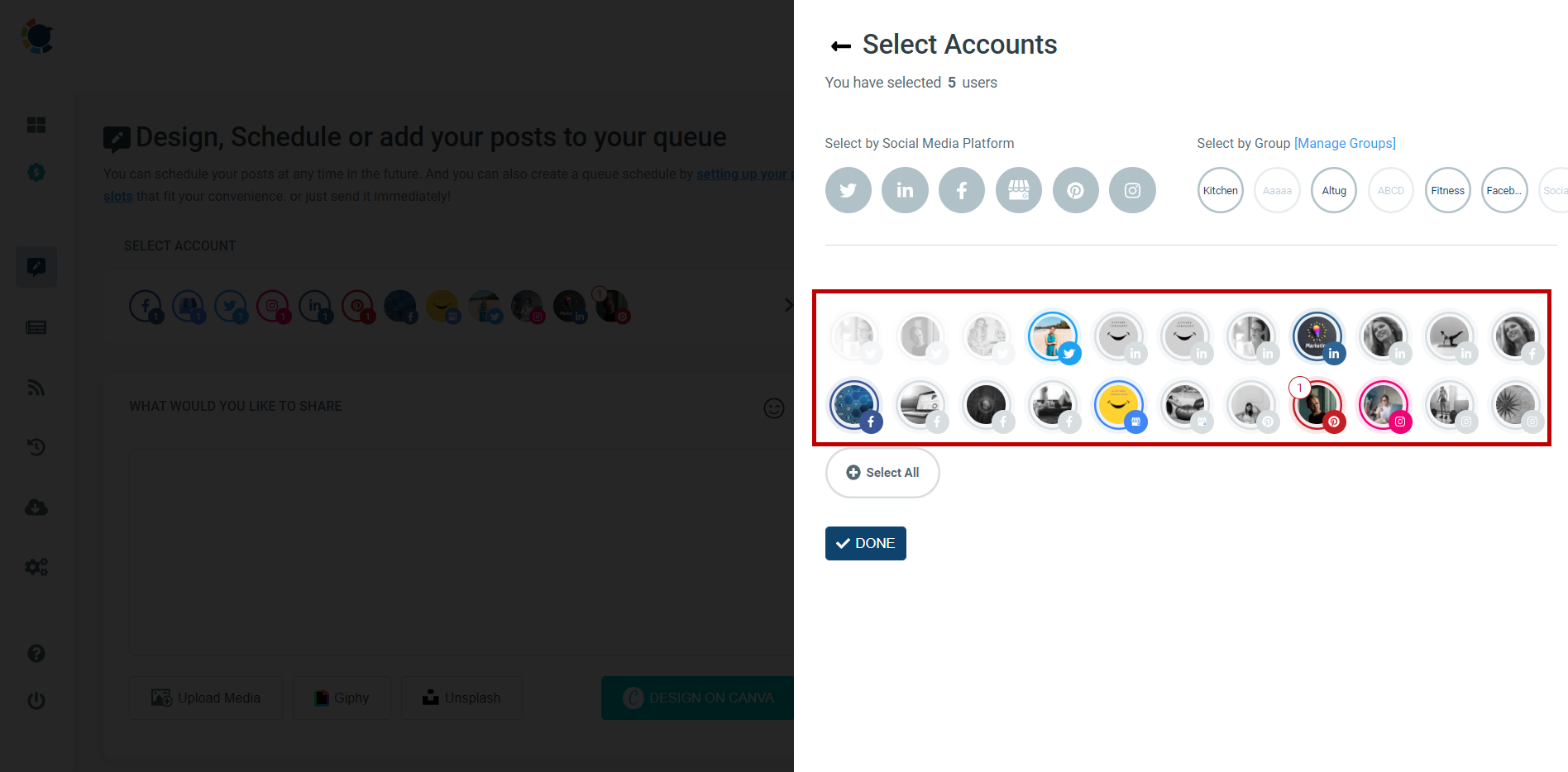
Task: Toggle the Altug group selection
Action: pos(1333,190)
